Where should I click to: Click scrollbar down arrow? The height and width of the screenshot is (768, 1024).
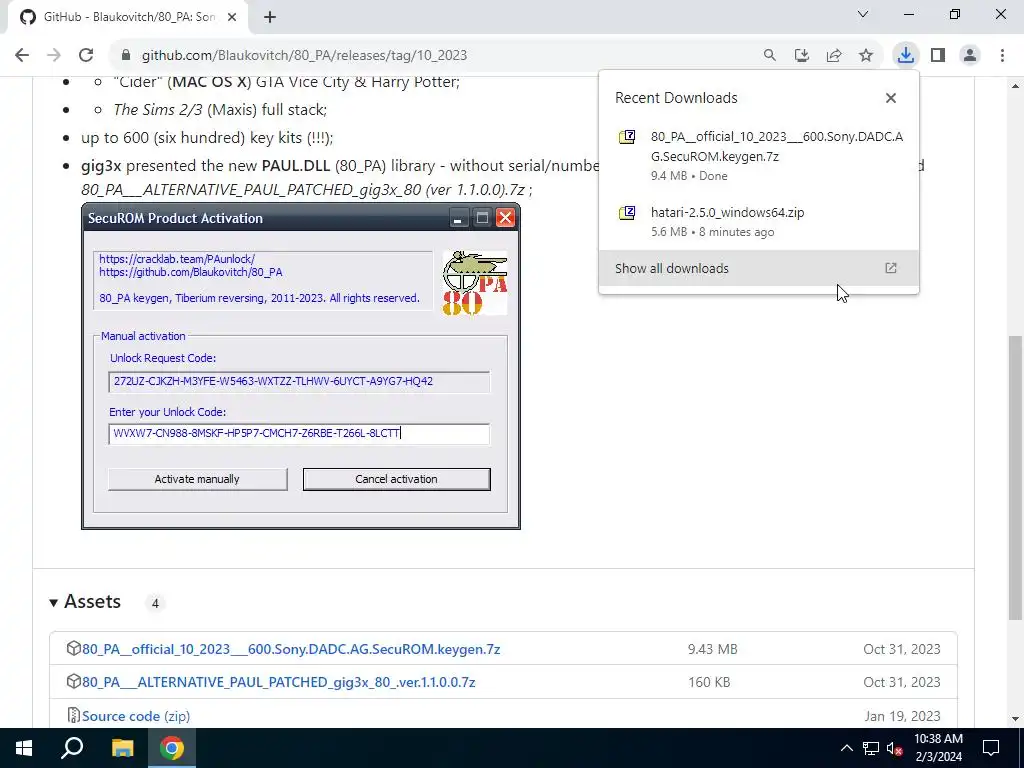[1015, 719]
